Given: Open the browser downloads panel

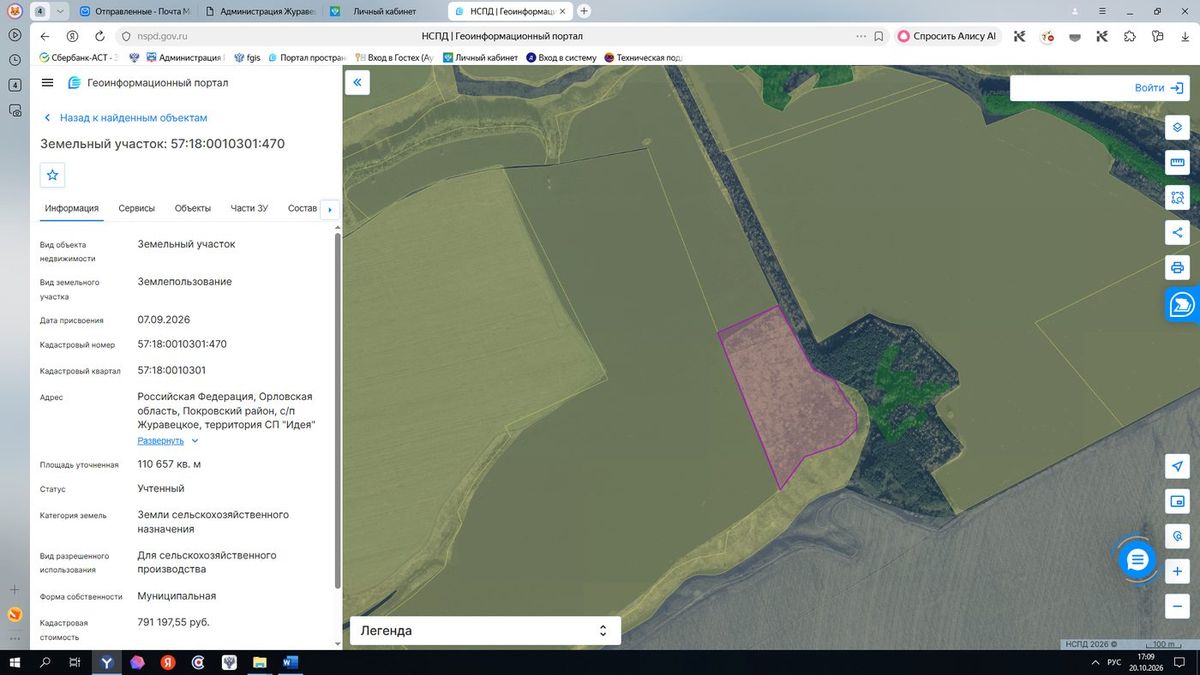Looking at the screenshot, I should [x=1184, y=36].
